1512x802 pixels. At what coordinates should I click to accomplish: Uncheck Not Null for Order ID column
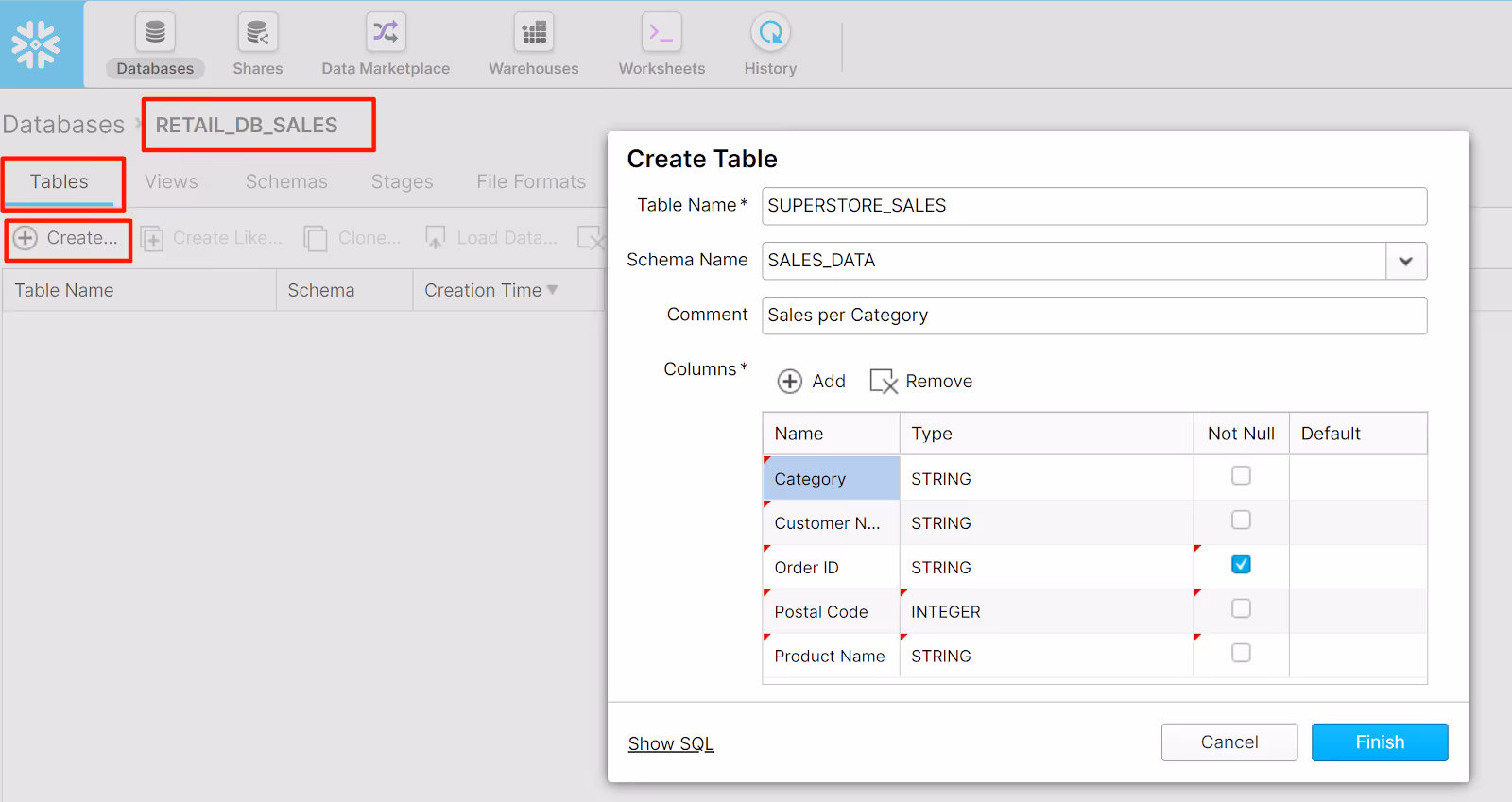1241,564
